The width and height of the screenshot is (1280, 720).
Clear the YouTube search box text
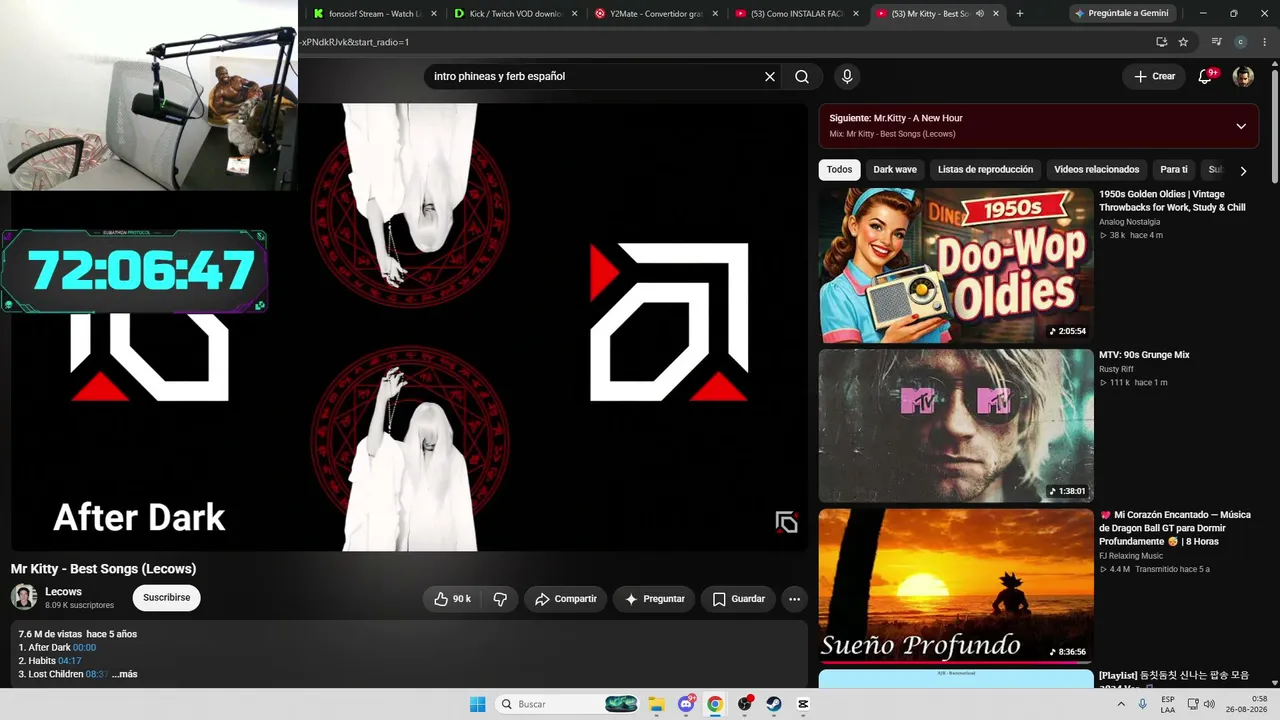(770, 76)
